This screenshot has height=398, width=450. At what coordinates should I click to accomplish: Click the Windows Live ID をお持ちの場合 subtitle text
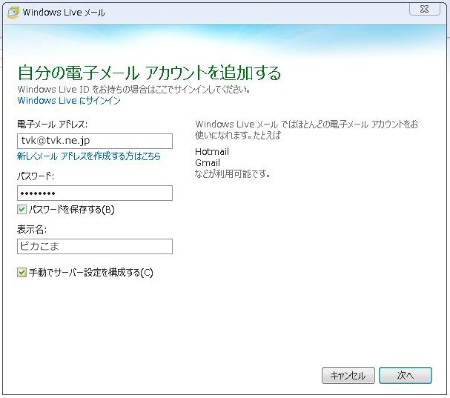[134, 90]
